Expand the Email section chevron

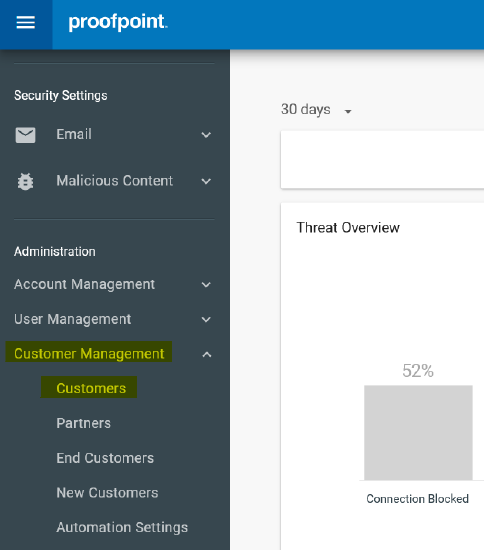point(206,135)
